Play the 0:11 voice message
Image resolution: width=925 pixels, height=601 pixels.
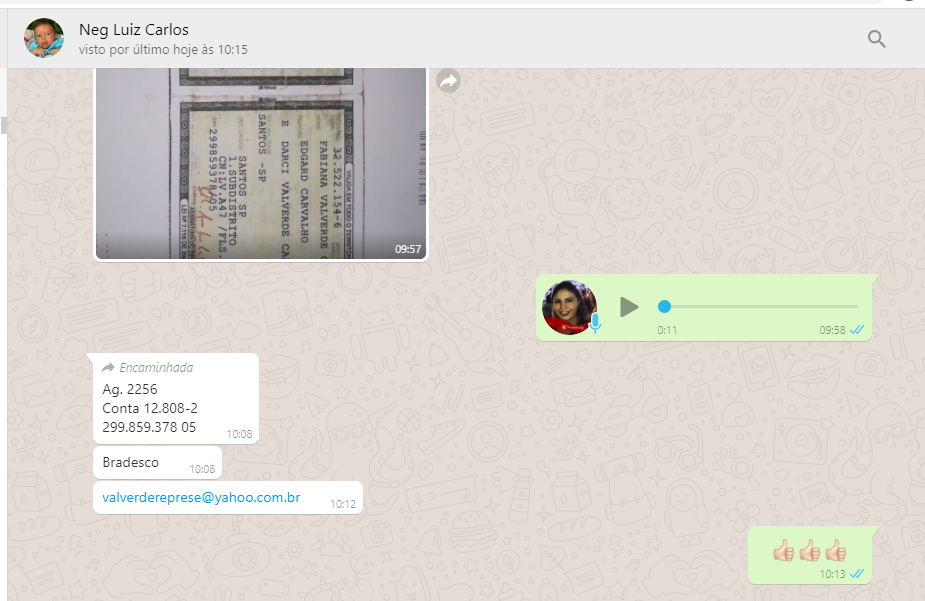pyautogui.click(x=628, y=306)
